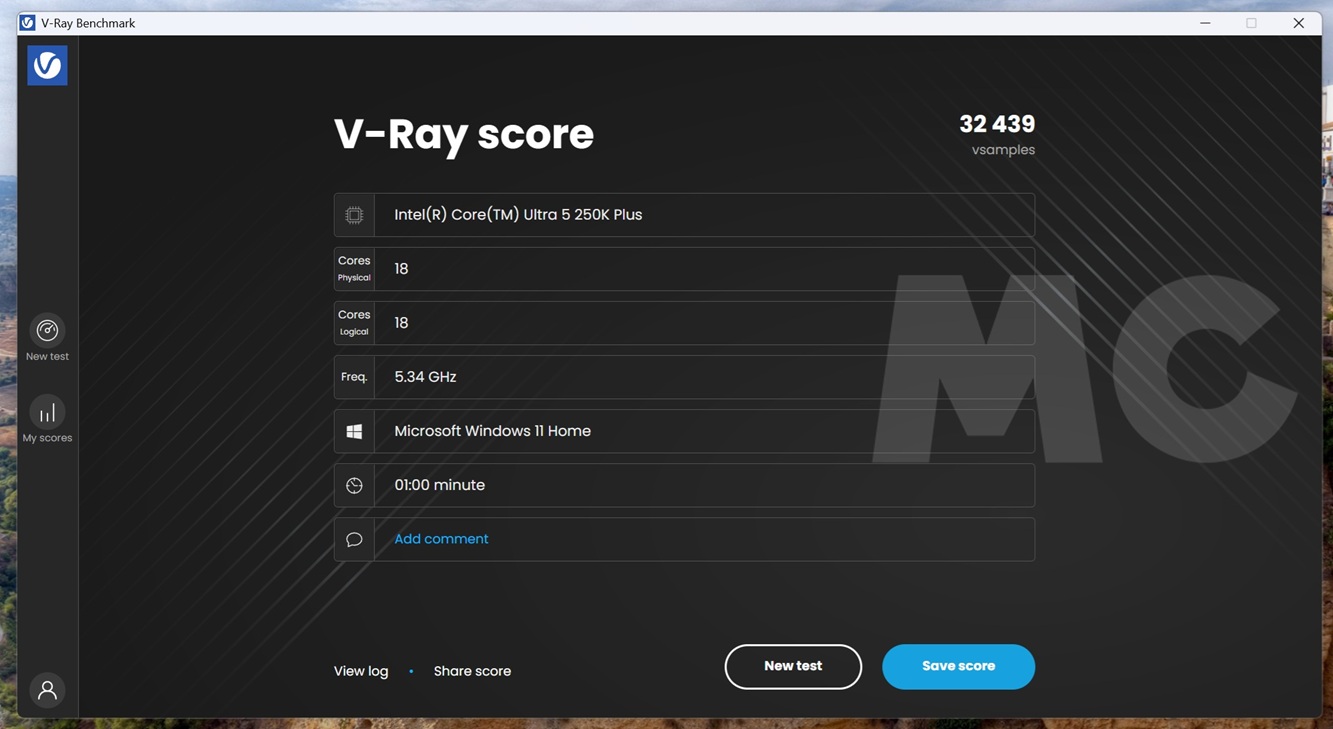Click the speech bubble comment icon

coord(354,538)
